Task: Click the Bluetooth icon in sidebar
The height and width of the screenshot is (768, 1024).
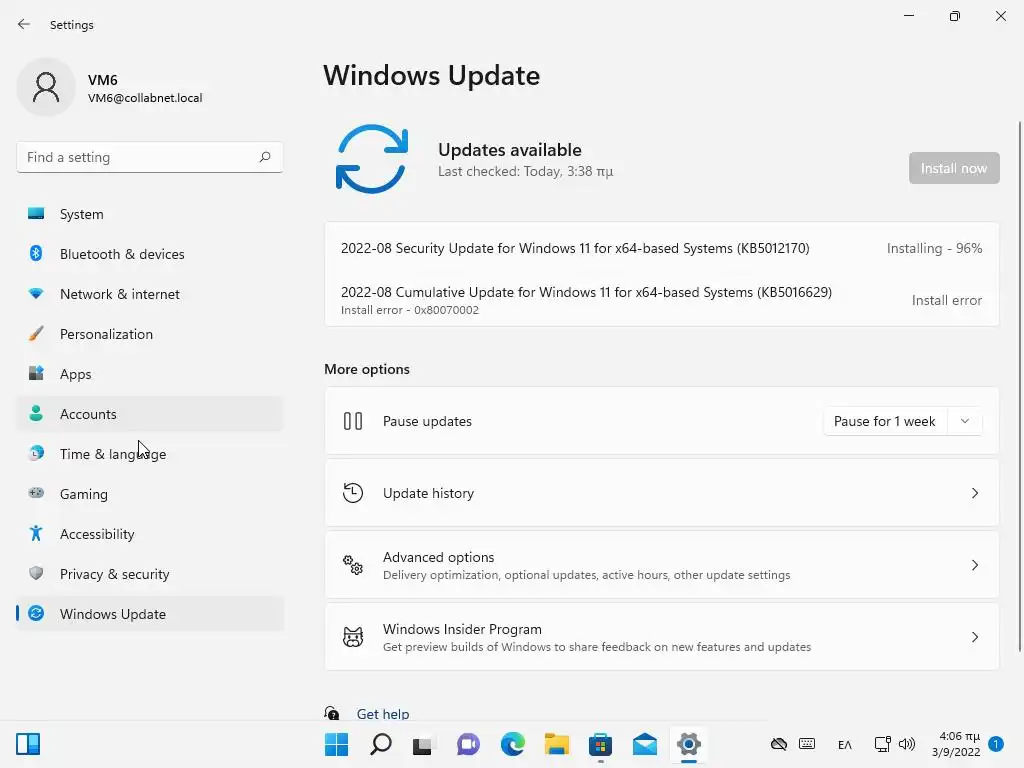Action: (x=36, y=253)
